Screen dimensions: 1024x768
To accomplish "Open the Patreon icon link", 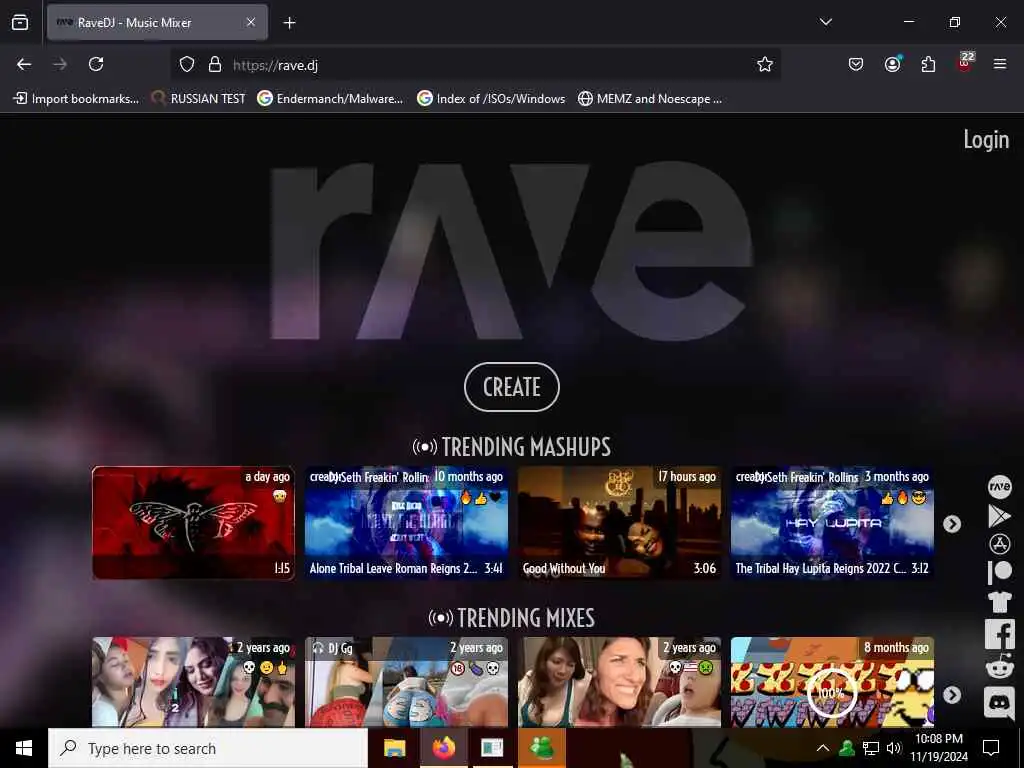I will [x=999, y=572].
